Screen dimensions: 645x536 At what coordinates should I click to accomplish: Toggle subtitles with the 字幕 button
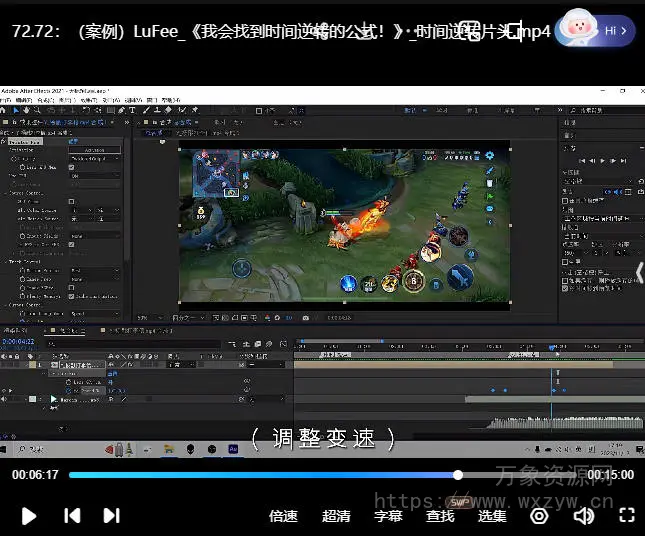388,516
